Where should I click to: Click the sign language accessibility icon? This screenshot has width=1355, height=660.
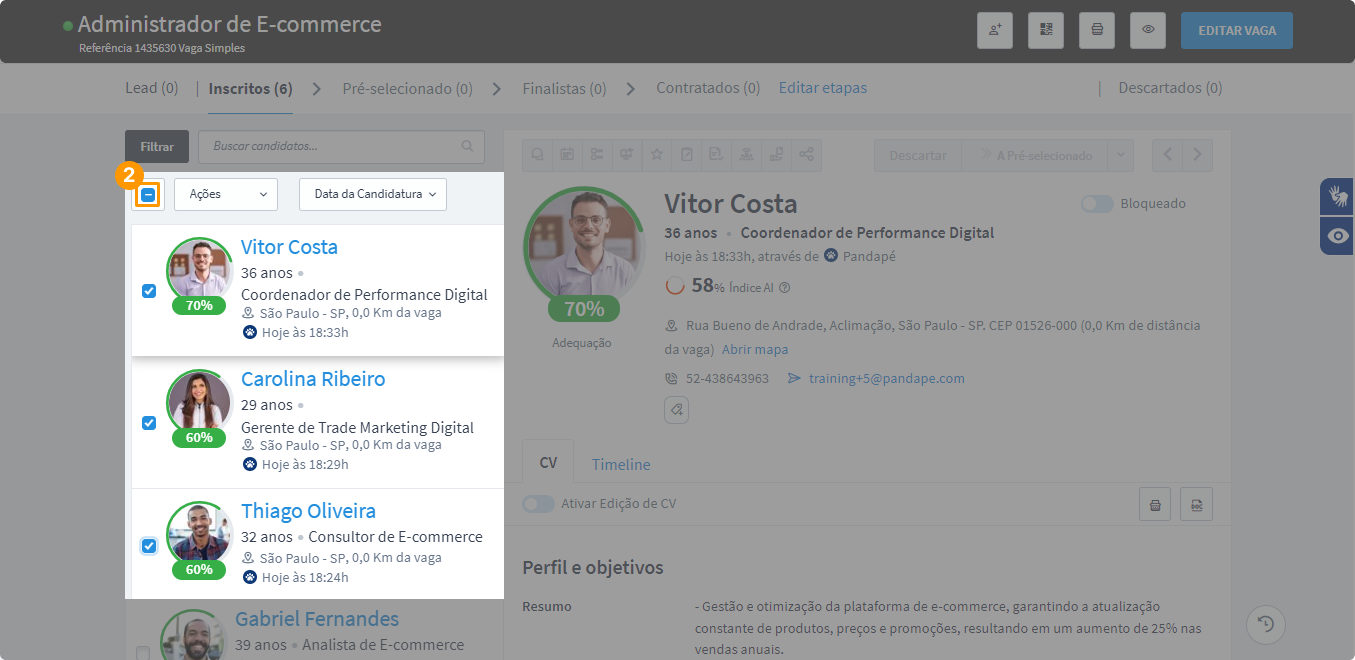(x=1337, y=196)
